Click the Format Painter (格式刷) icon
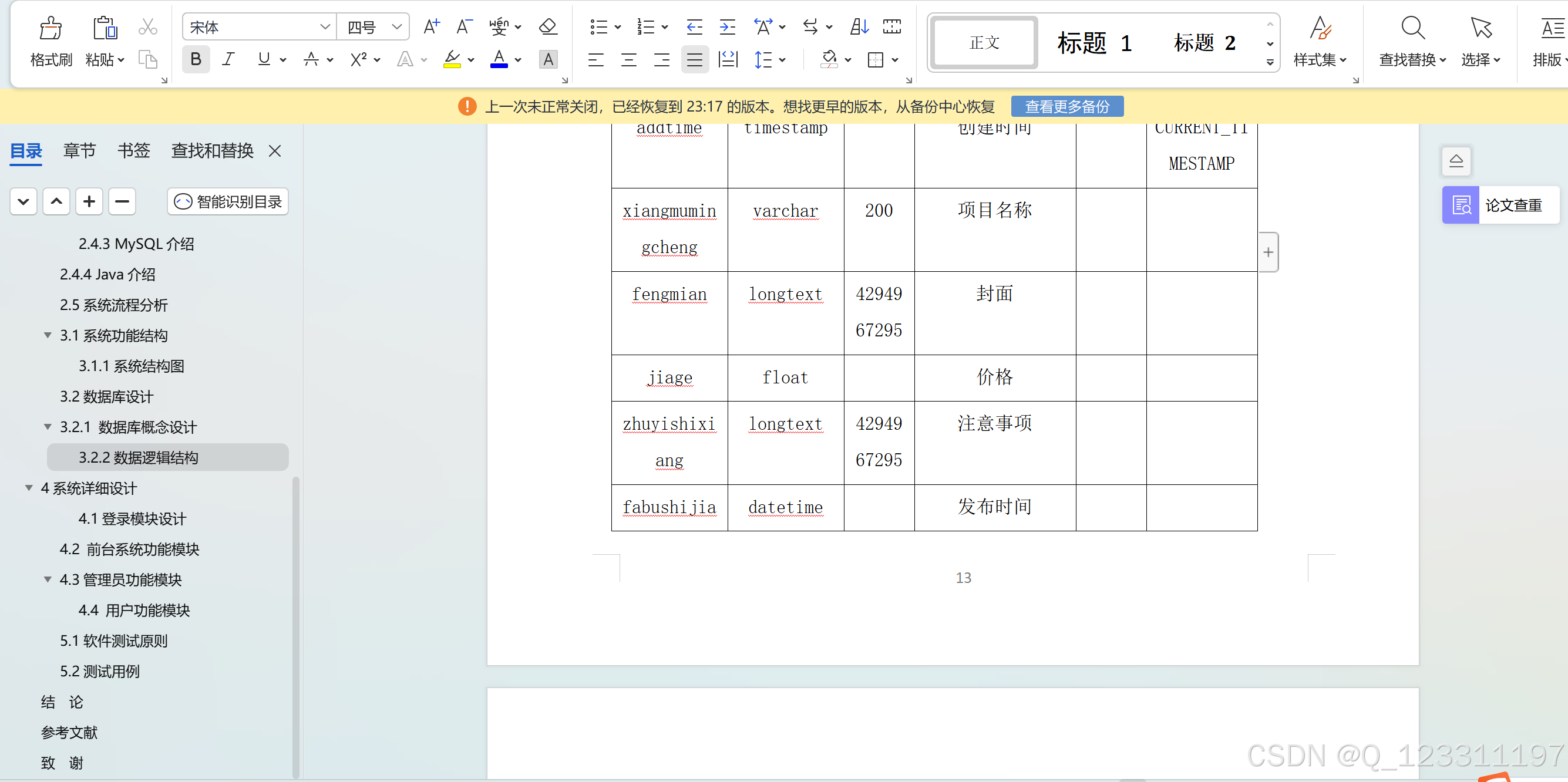This screenshot has width=1568, height=782. (x=51, y=28)
